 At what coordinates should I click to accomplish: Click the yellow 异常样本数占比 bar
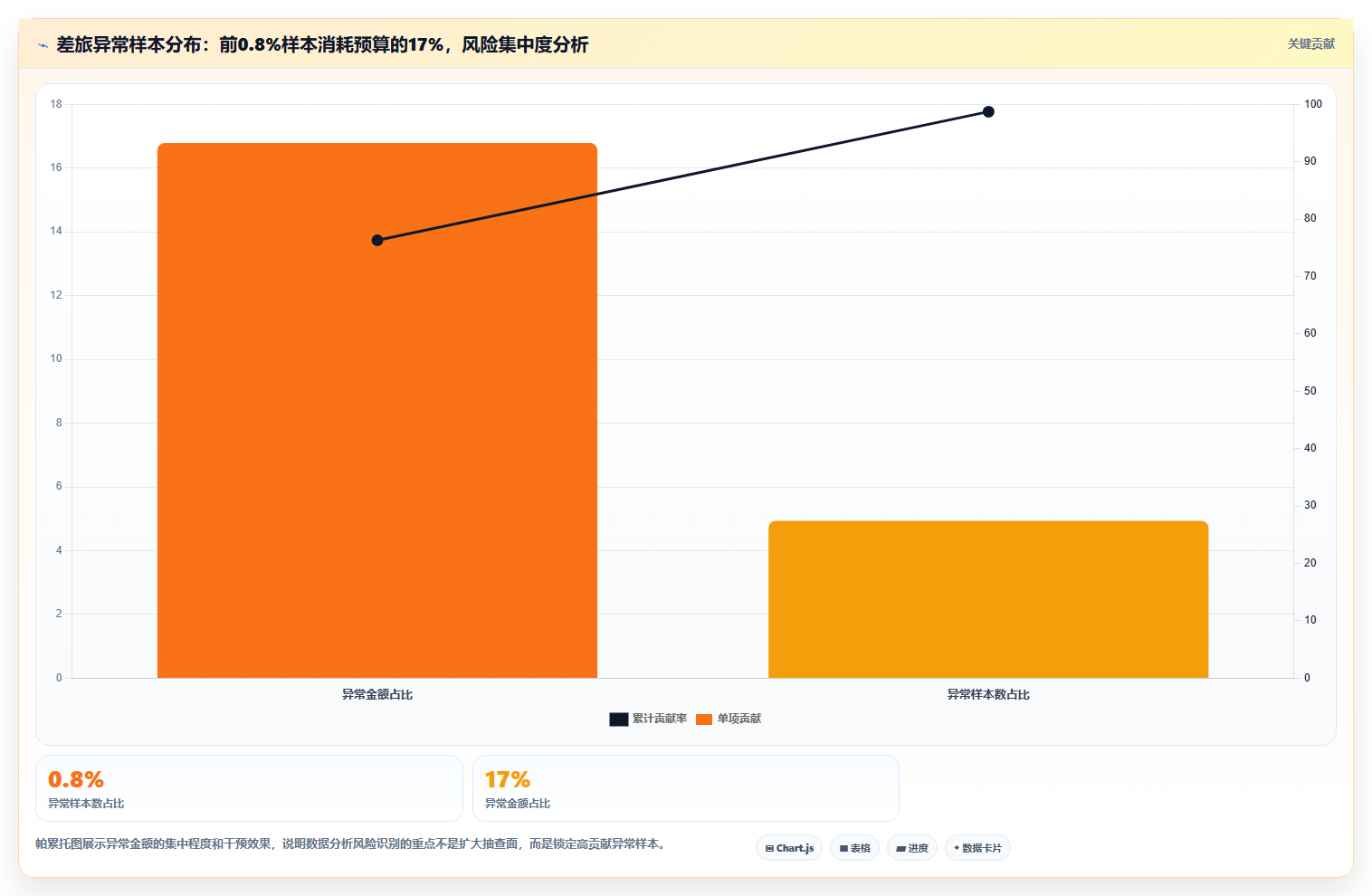988,599
